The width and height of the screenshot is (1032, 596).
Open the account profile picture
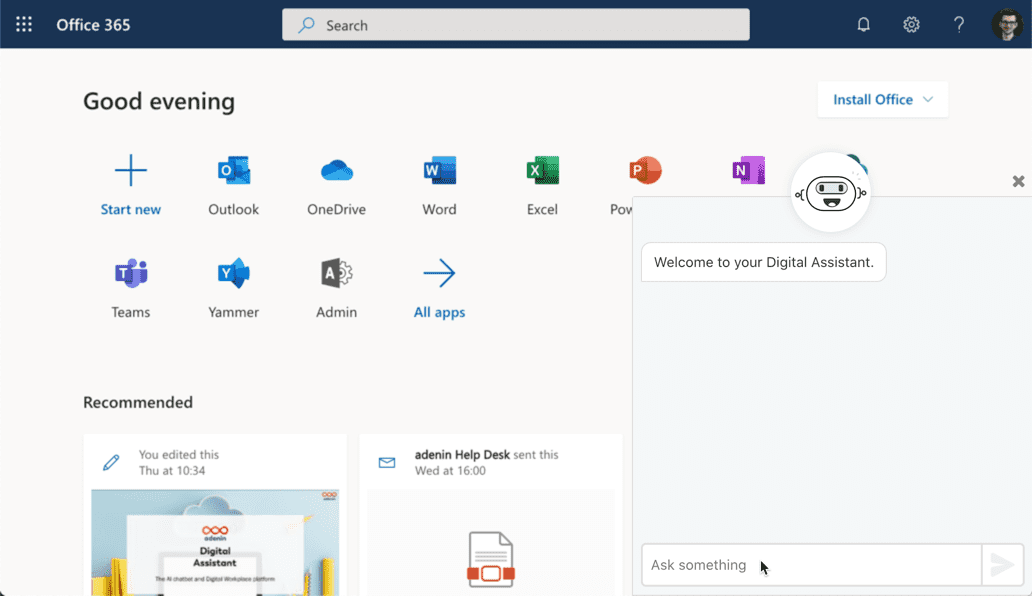click(1007, 24)
